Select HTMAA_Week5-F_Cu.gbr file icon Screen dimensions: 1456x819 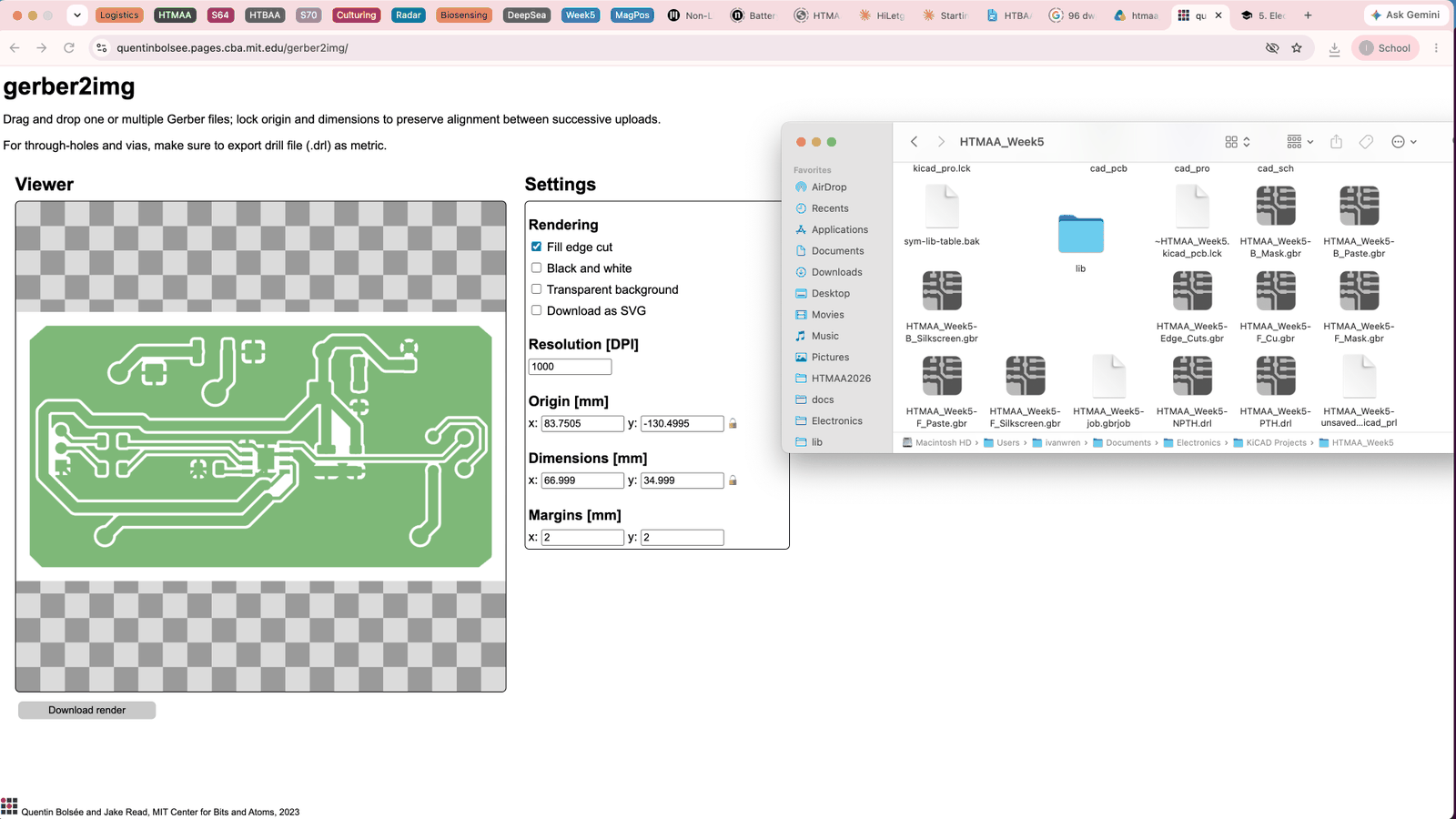click(1276, 291)
